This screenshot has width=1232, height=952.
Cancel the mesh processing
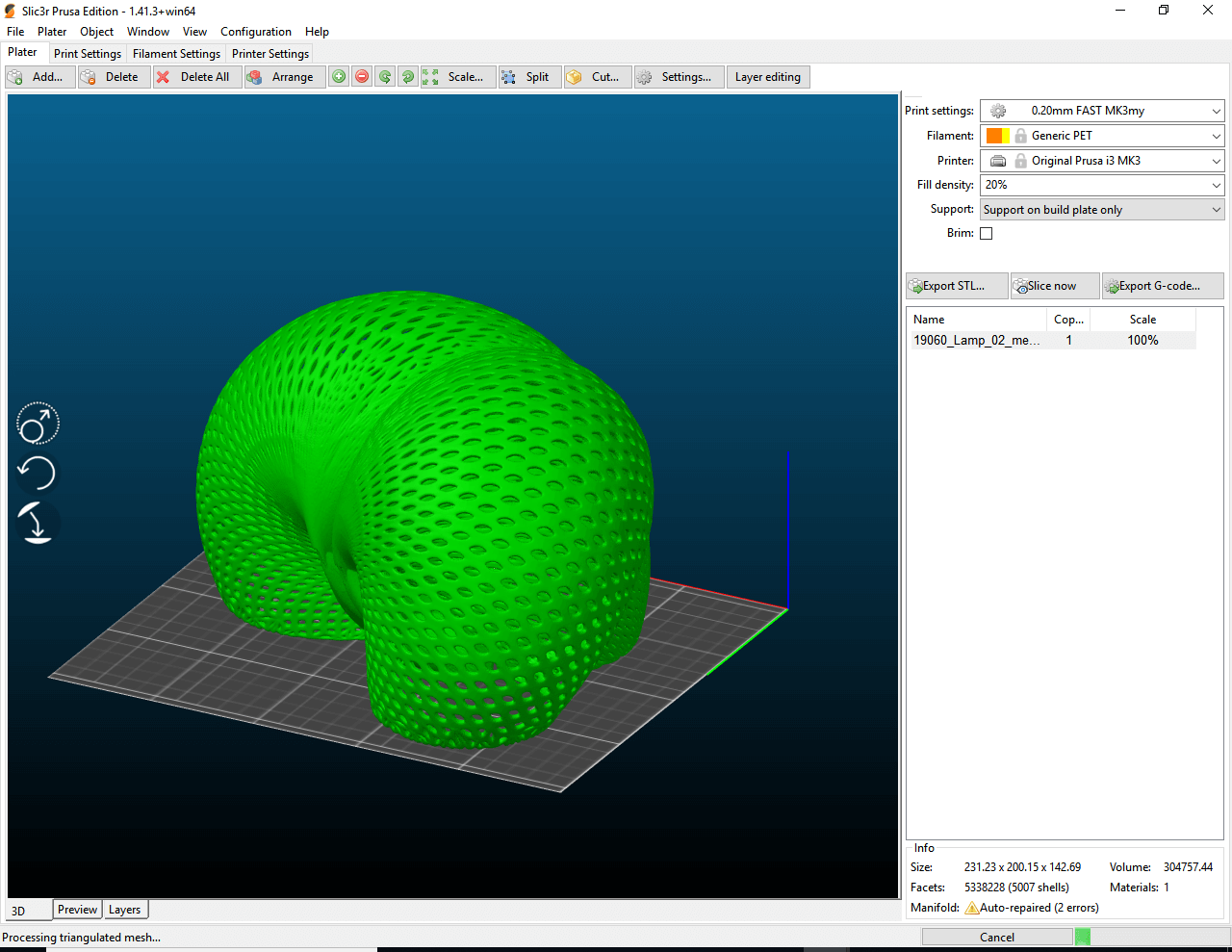pos(997,938)
